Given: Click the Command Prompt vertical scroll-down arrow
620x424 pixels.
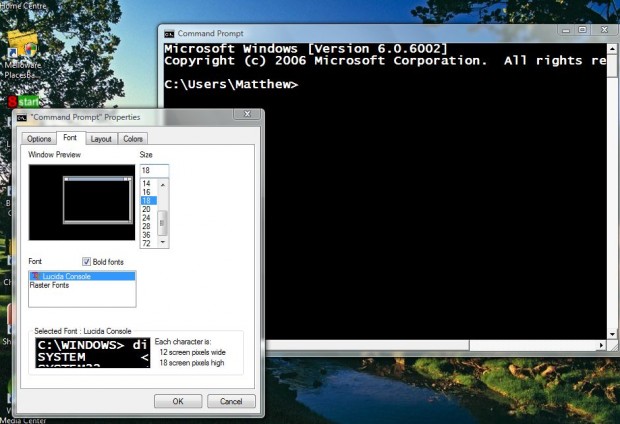Looking at the screenshot, I should pos(612,334).
